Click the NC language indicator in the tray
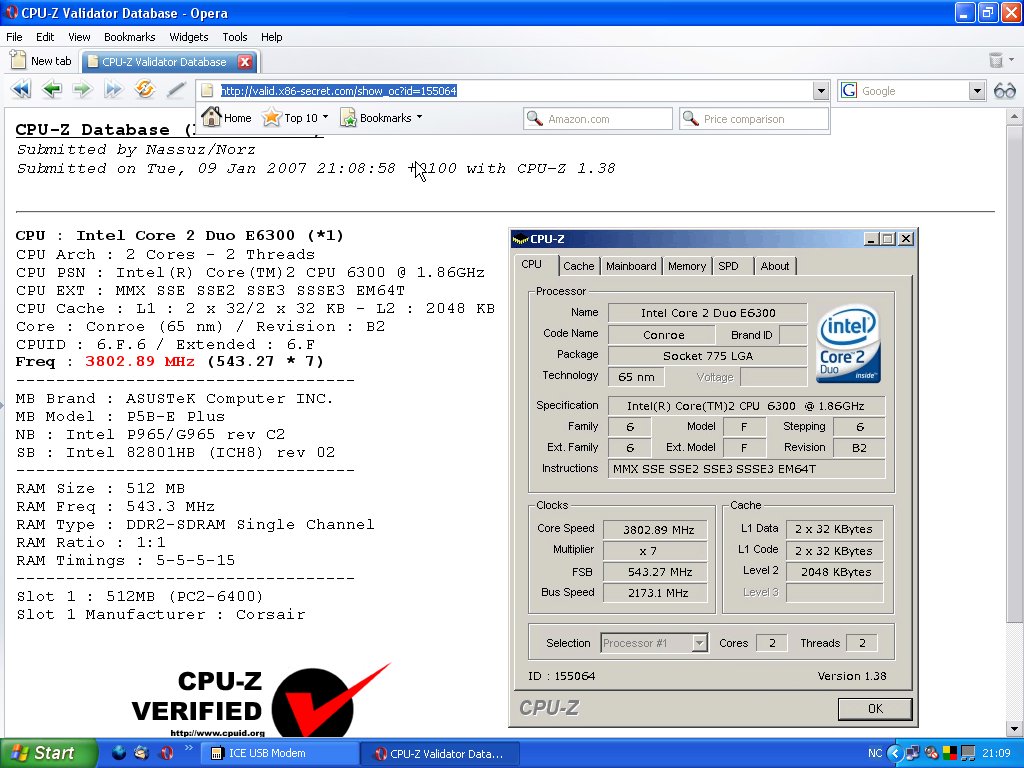The width and height of the screenshot is (1024, 768). (x=875, y=753)
